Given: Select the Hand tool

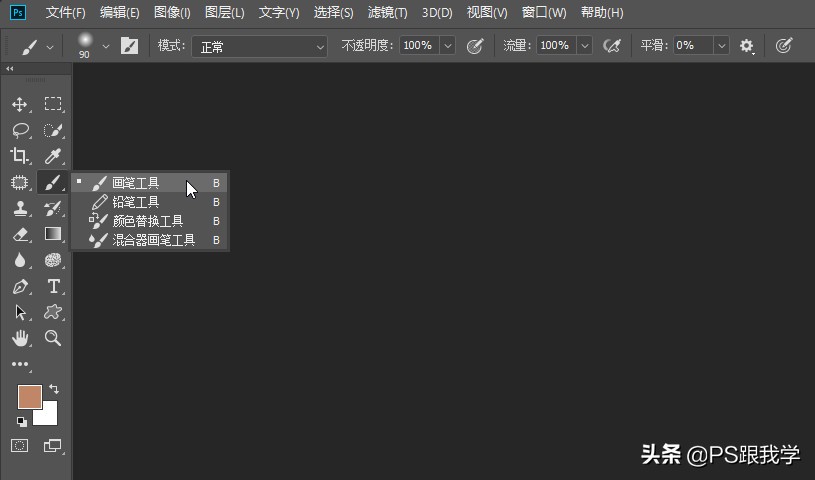Looking at the screenshot, I should [20, 338].
